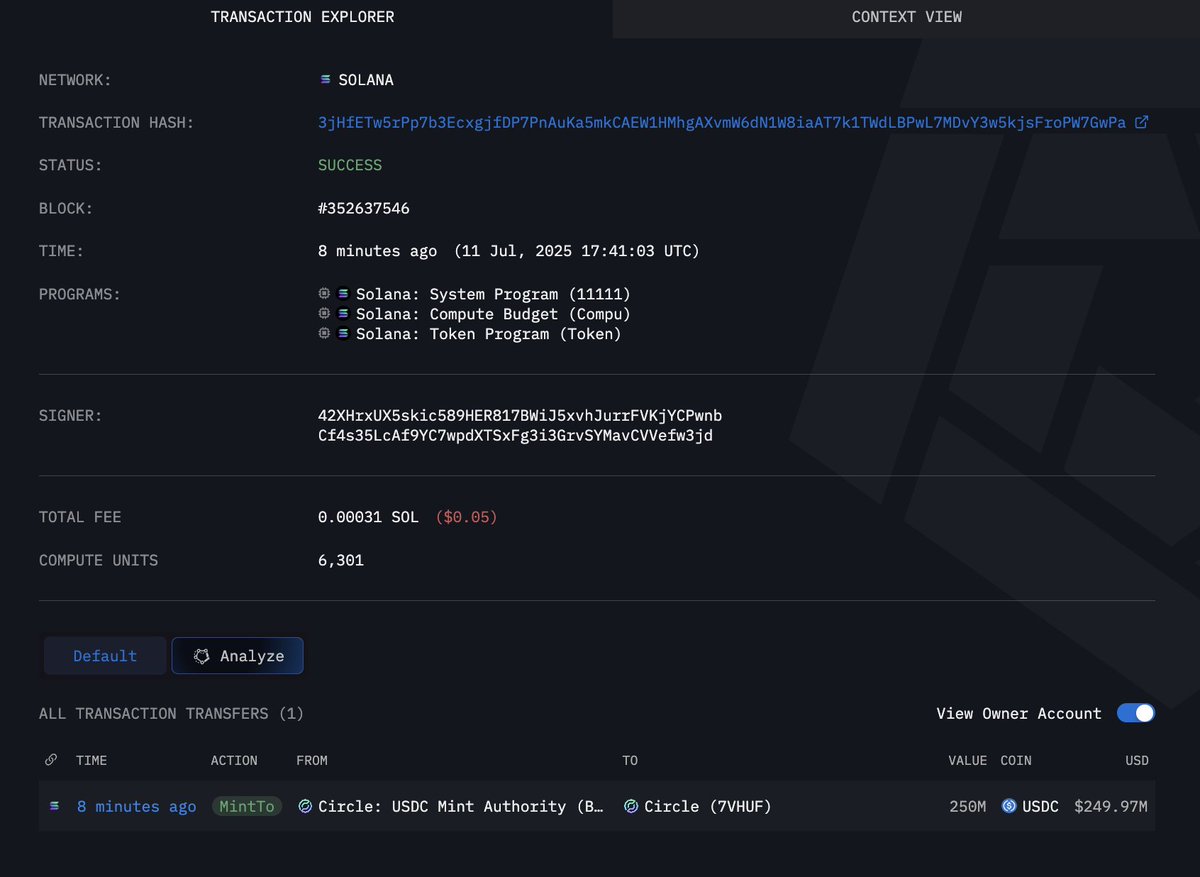Open the USDC coin link
Viewport: 1200px width, 877px height.
point(1040,806)
